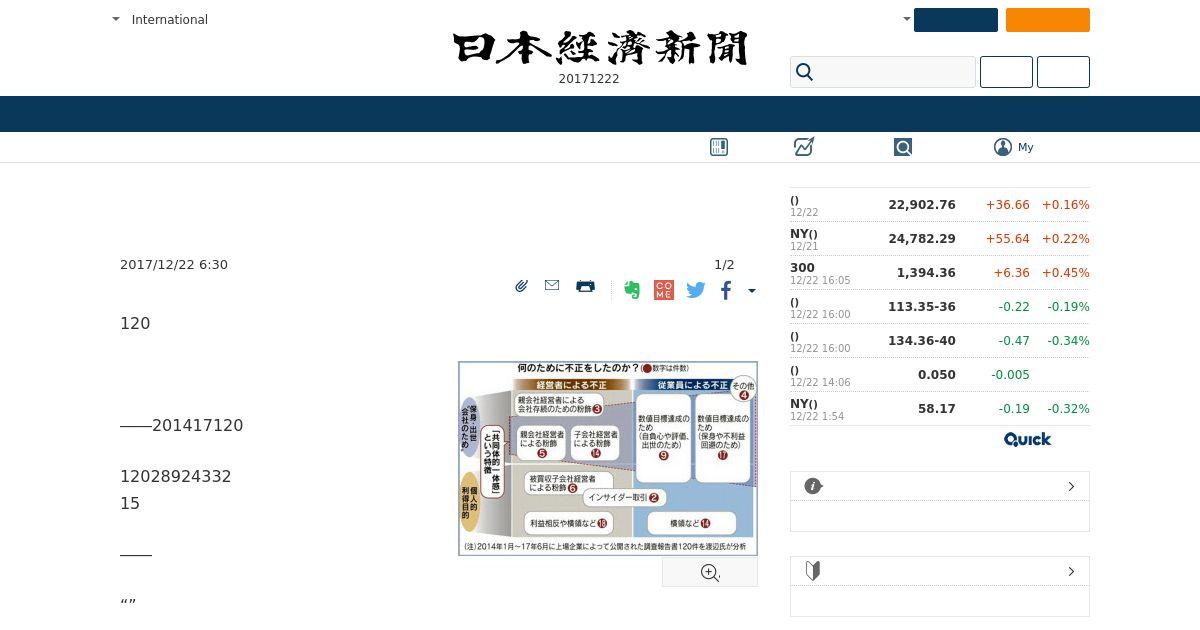Click inside the header search input field
The height and width of the screenshot is (630, 1200).
pos(883,72)
